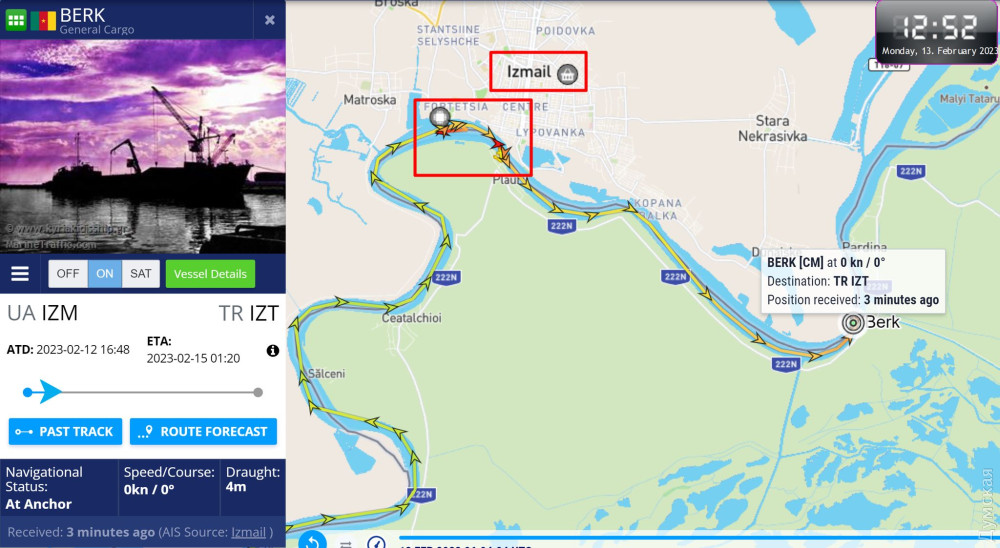Click the ETA info icon
1000x548 pixels.
(273, 350)
